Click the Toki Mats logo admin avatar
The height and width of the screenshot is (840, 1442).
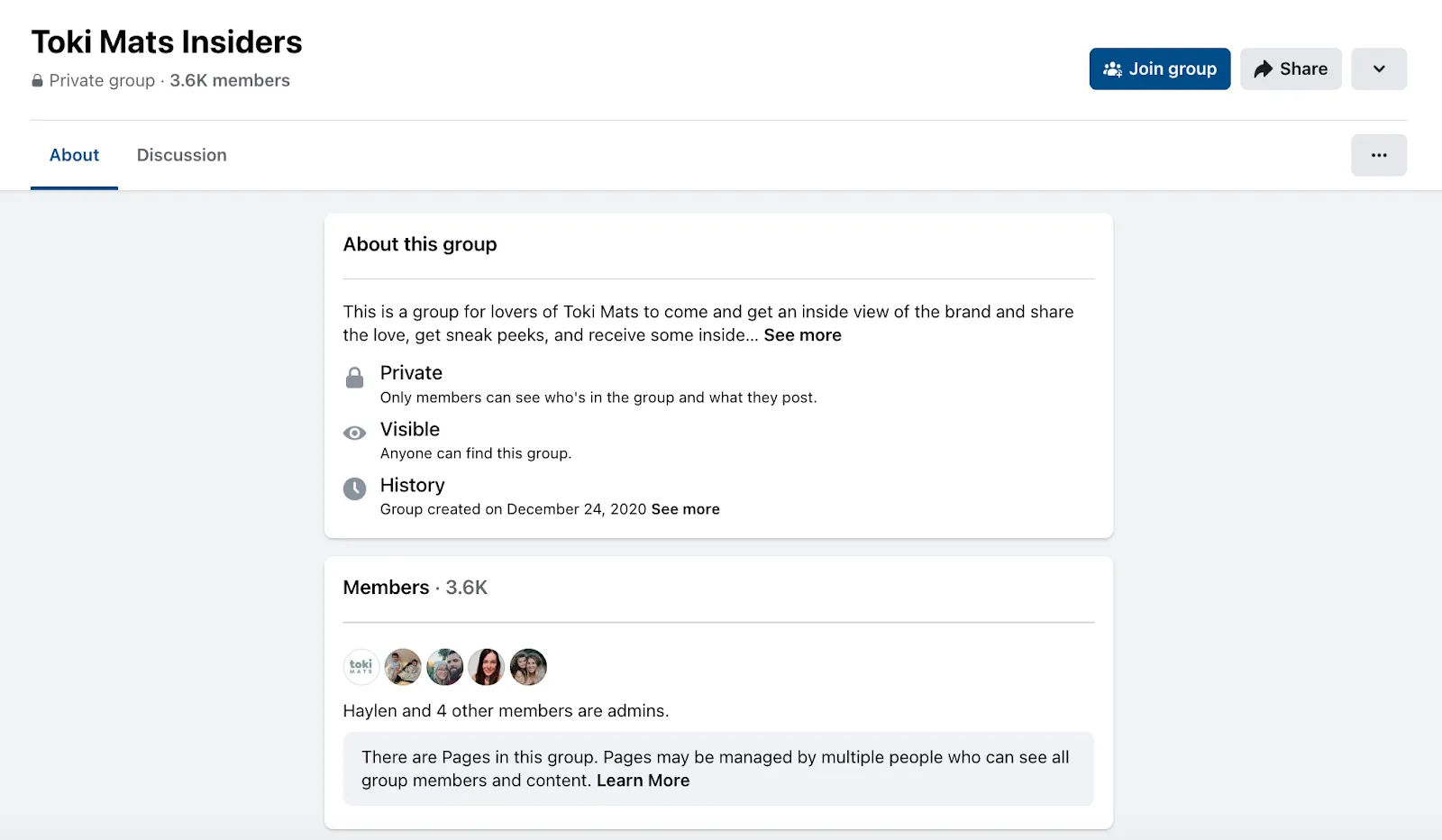361,667
